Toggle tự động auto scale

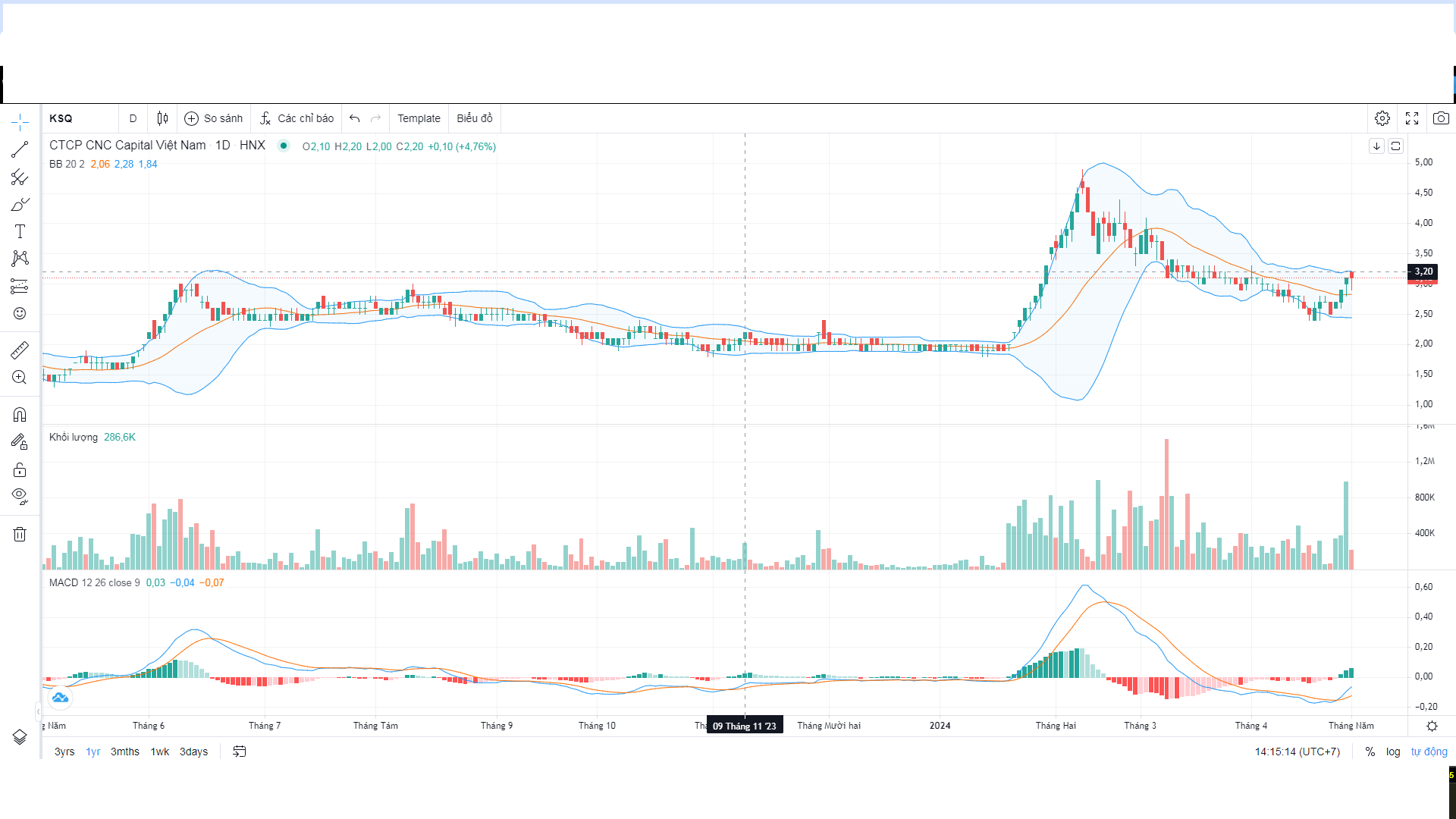1429,752
